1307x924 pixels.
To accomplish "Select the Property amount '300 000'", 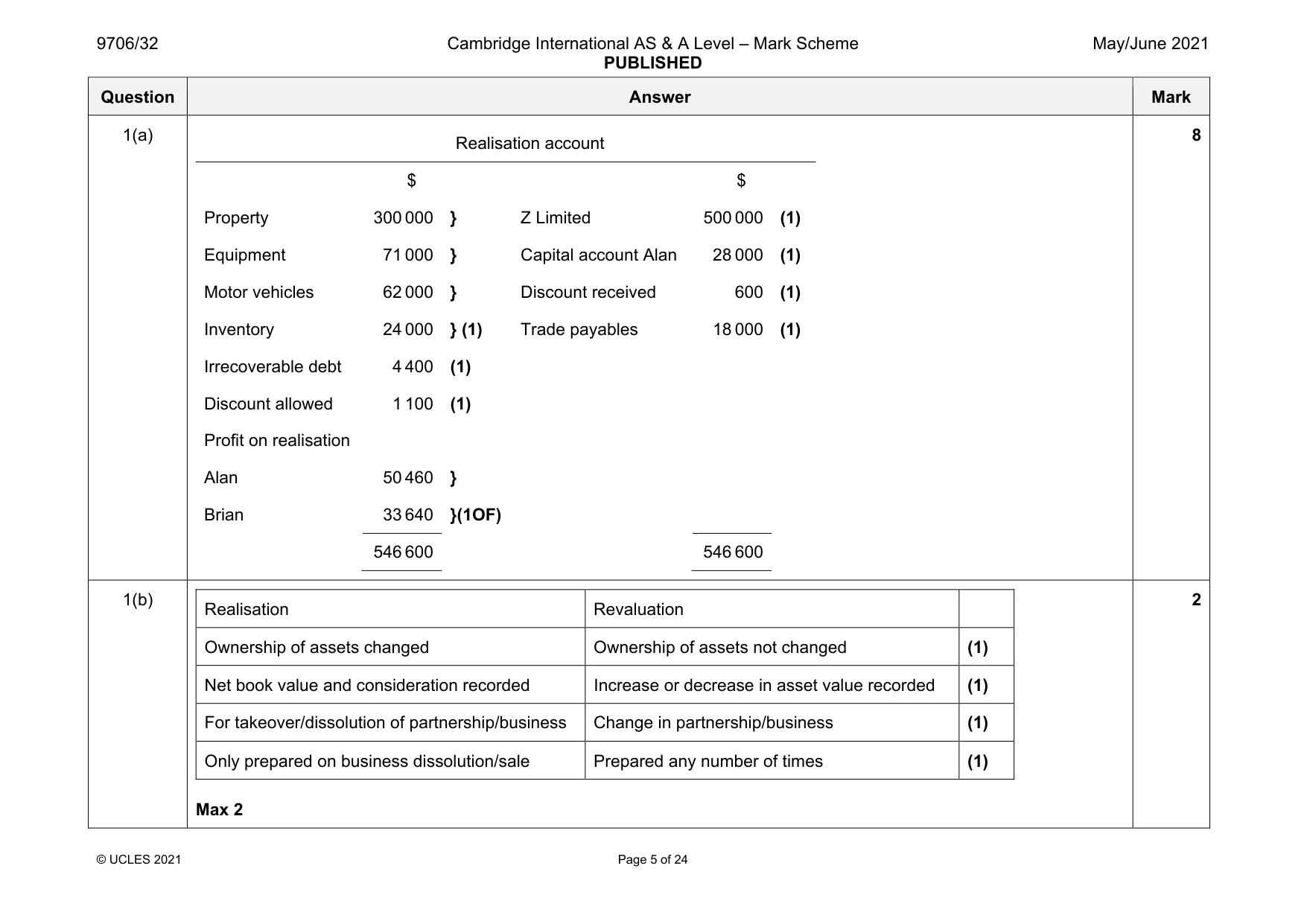I will click(x=403, y=218).
